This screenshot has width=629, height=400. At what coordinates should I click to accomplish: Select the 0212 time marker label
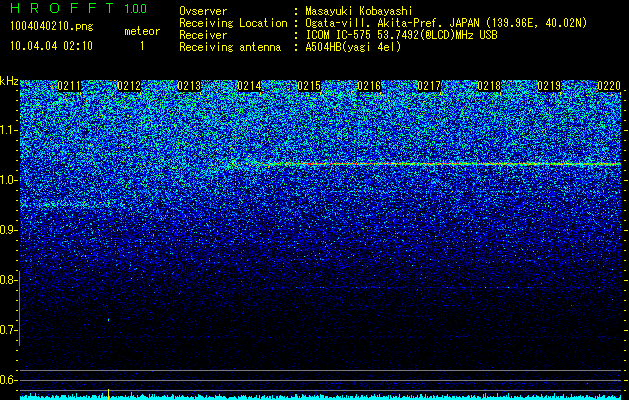point(129,86)
